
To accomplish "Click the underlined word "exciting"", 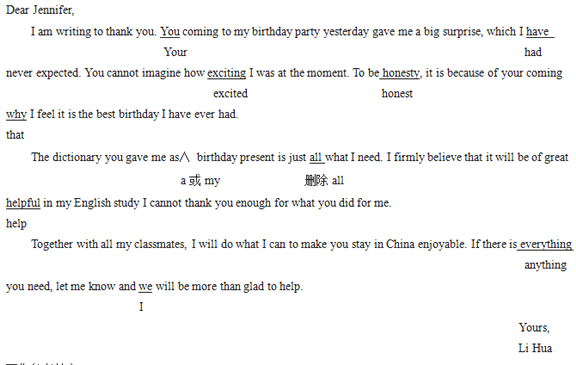I will [x=226, y=73].
